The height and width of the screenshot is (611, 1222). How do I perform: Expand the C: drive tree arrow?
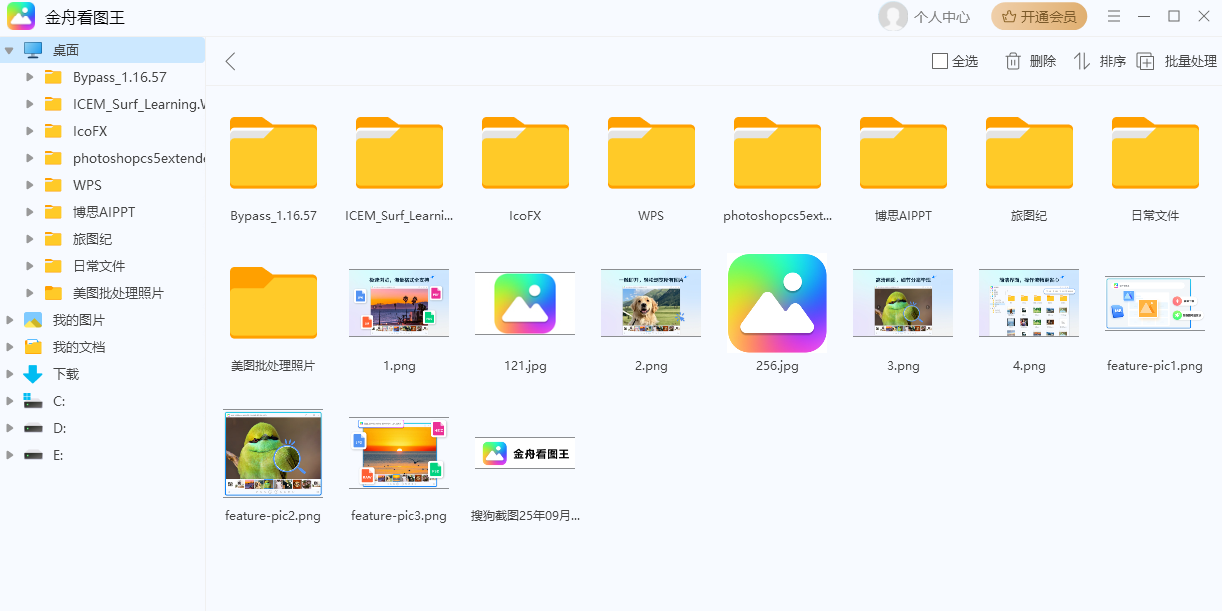(10, 401)
